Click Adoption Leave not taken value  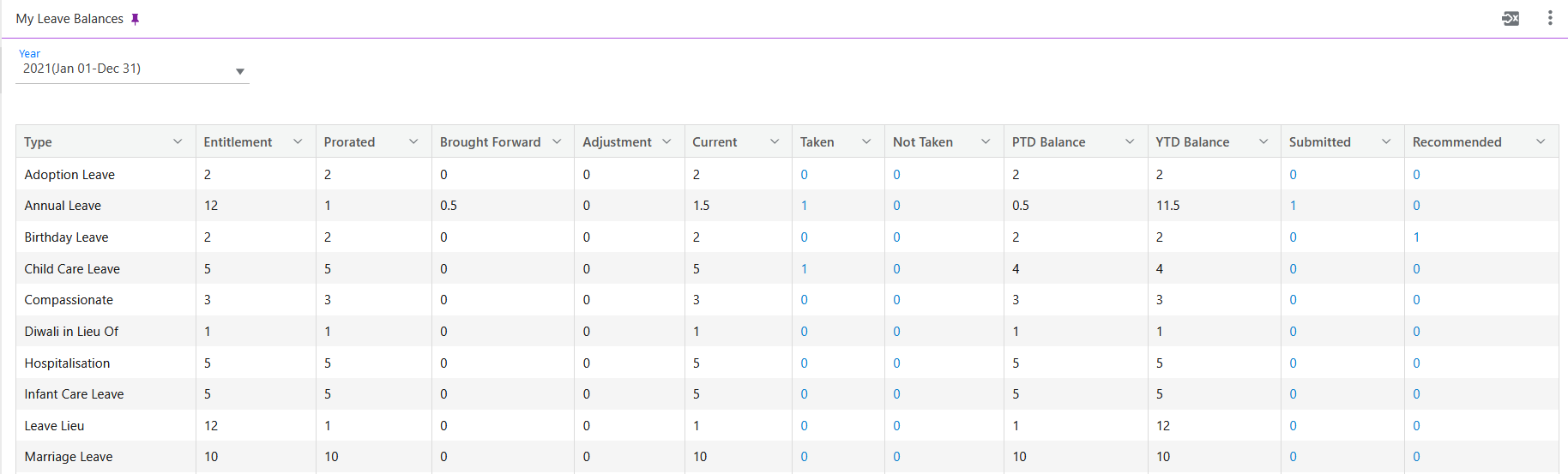pos(896,175)
